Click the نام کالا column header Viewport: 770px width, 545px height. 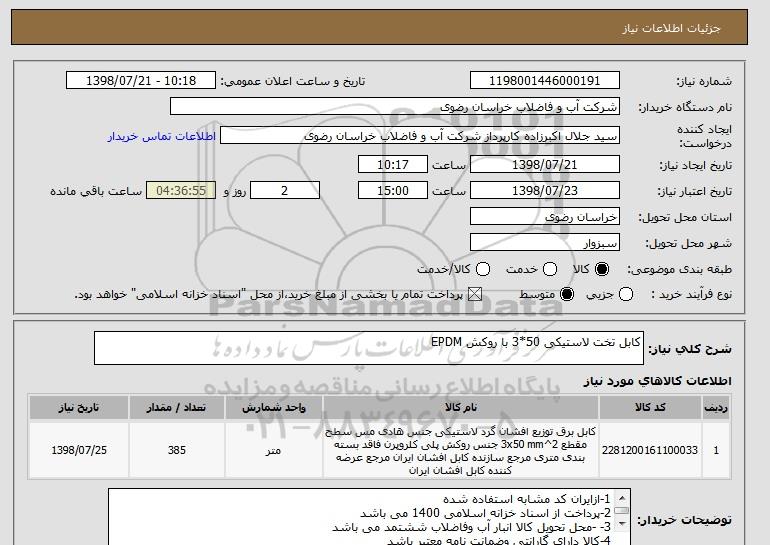[461, 408]
